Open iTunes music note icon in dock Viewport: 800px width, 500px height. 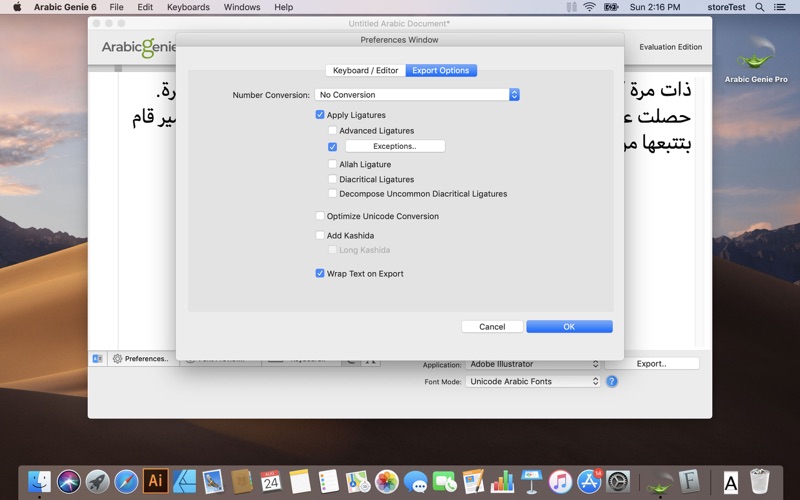point(560,481)
